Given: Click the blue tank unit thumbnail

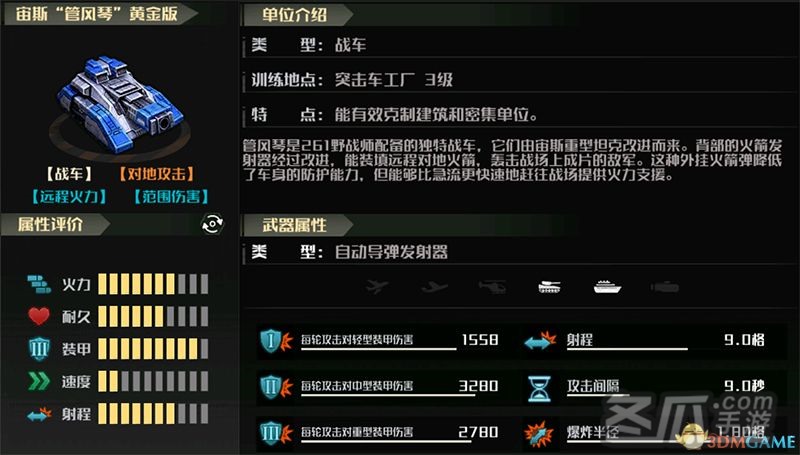Looking at the screenshot, I should click(120, 105).
